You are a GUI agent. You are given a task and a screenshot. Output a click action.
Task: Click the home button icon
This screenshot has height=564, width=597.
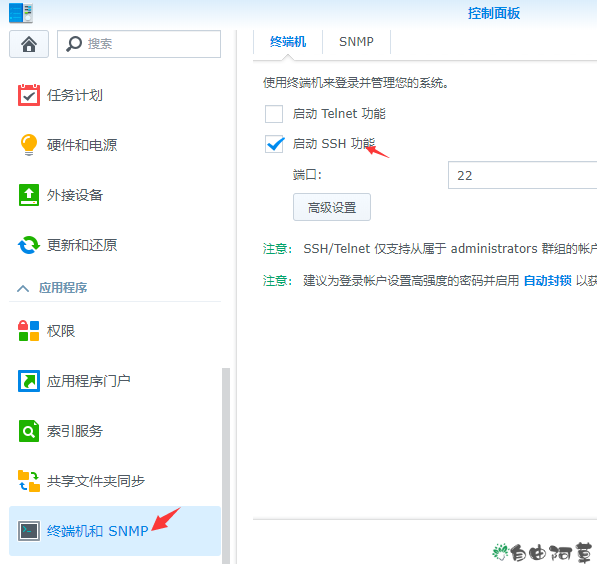click(x=29, y=44)
